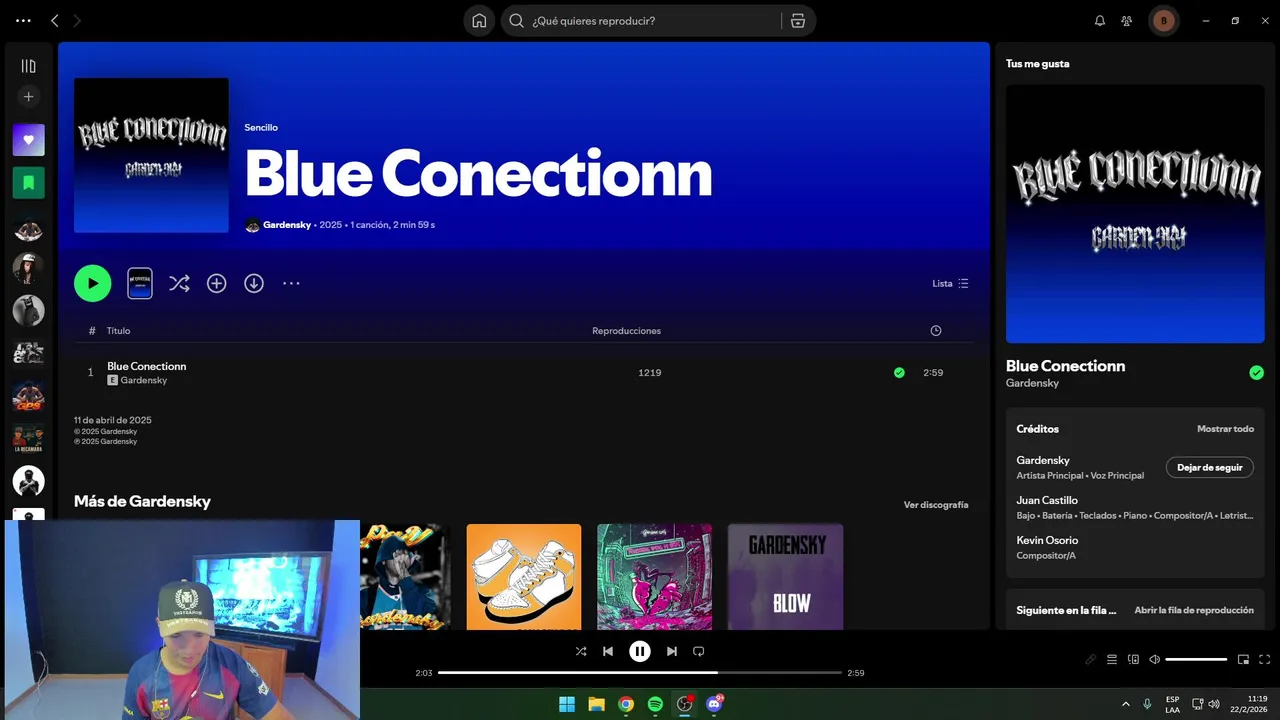Go back with the left arrow

[x=55, y=20]
